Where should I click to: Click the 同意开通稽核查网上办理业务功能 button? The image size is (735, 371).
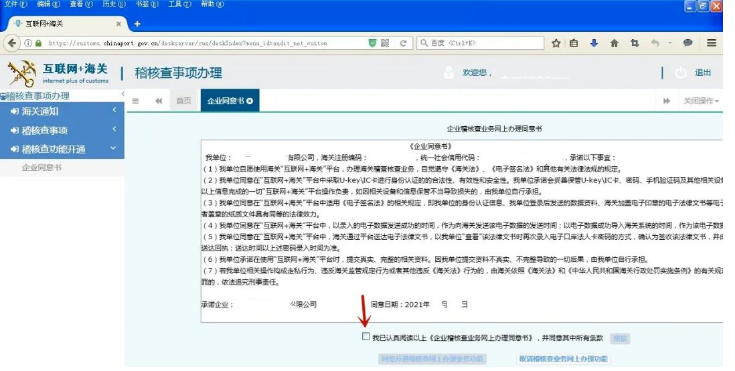432,359
